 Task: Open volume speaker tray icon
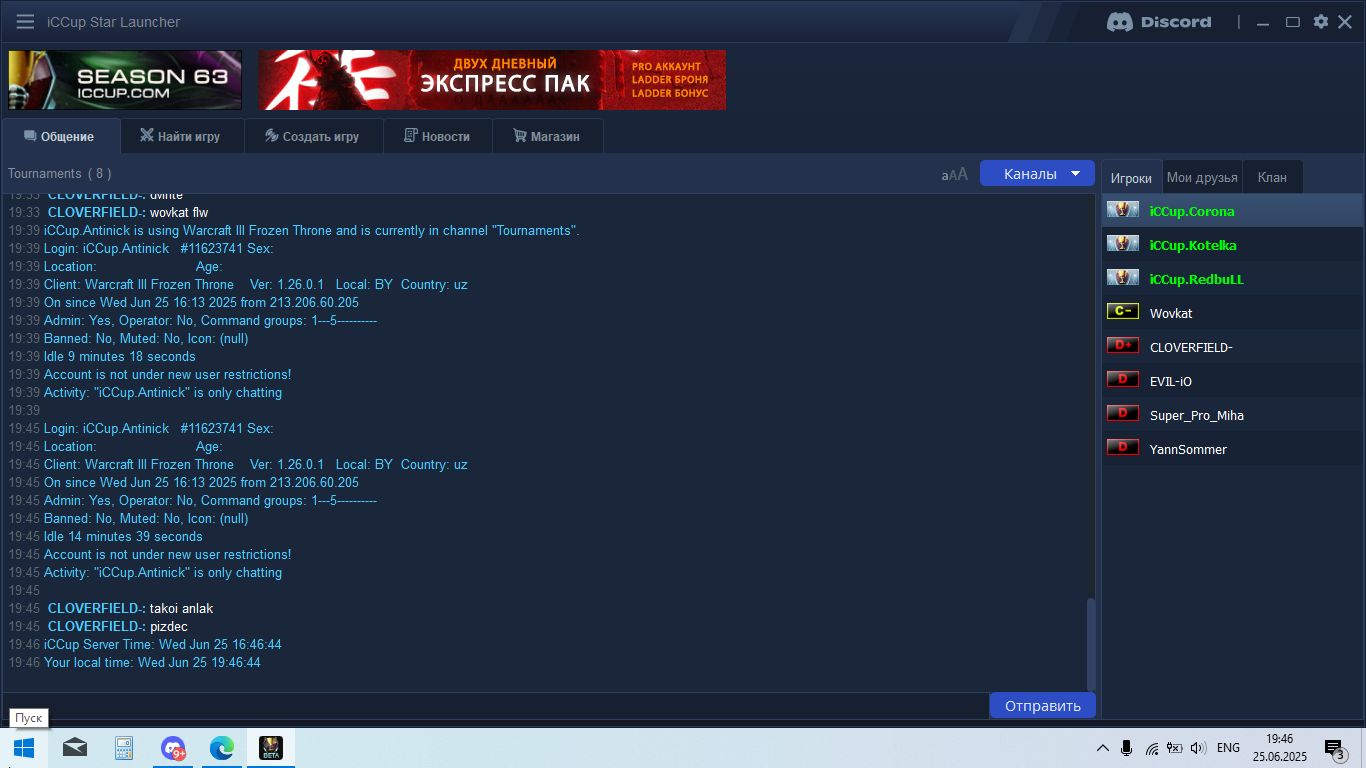1198,748
